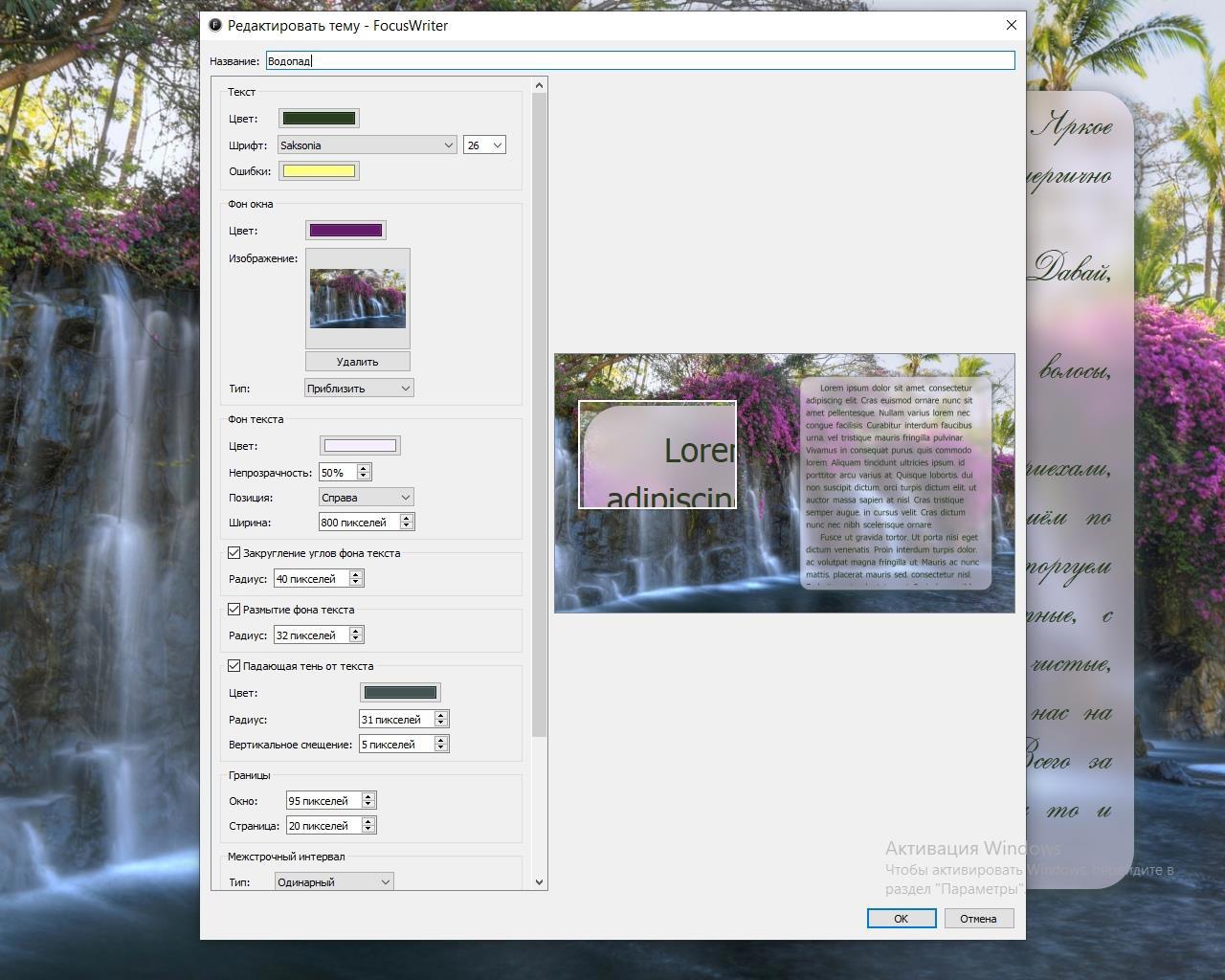Confirm theme changes with OK
Image resolution: width=1225 pixels, height=980 pixels.
(901, 919)
